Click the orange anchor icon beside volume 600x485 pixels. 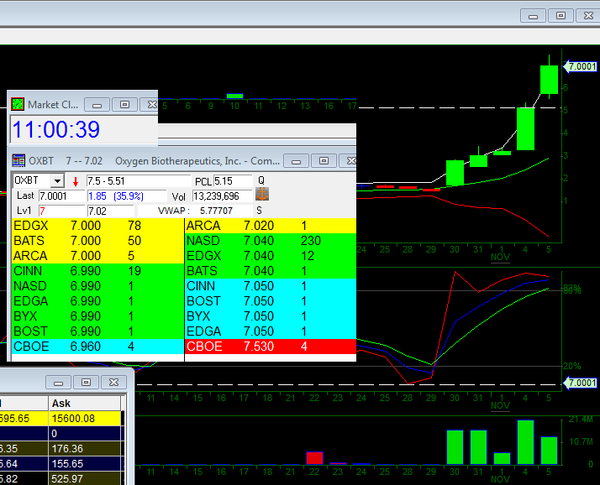click(262, 195)
